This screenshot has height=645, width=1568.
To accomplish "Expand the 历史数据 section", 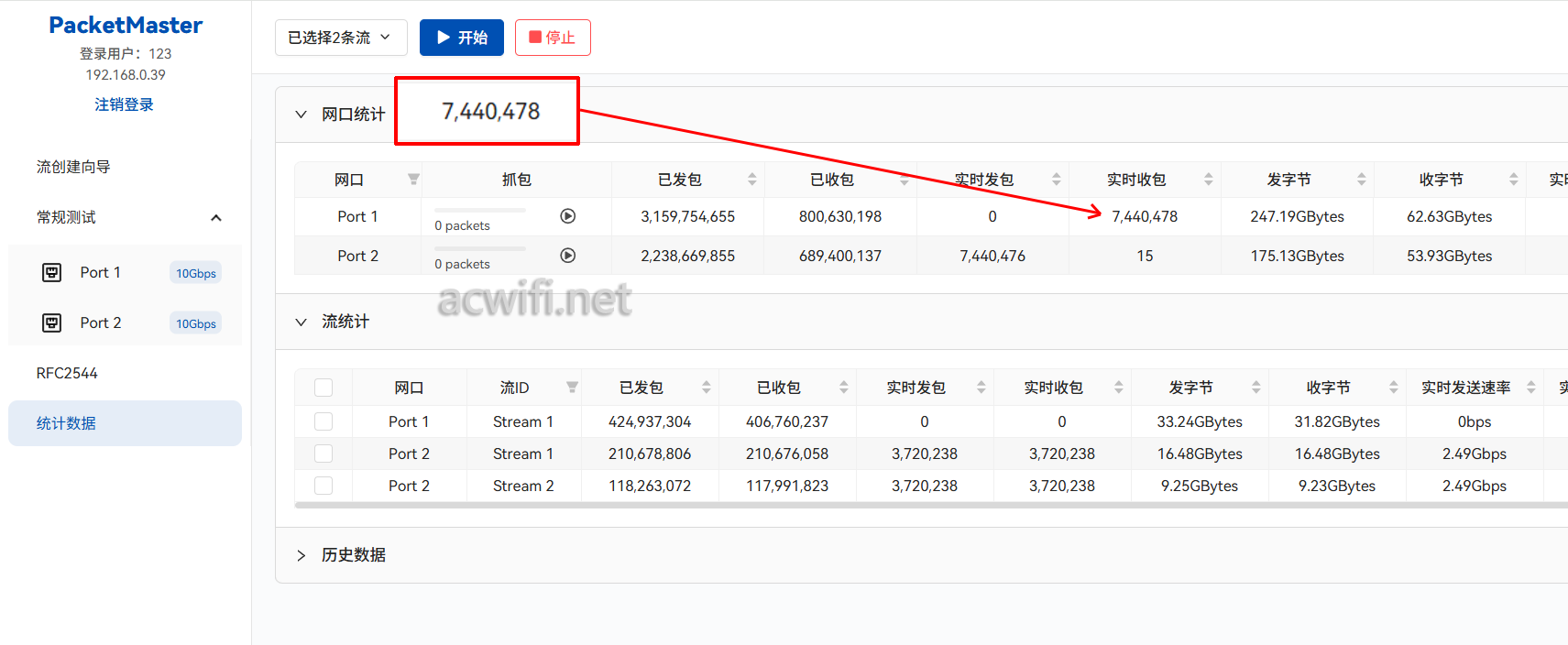I will click(x=301, y=555).
